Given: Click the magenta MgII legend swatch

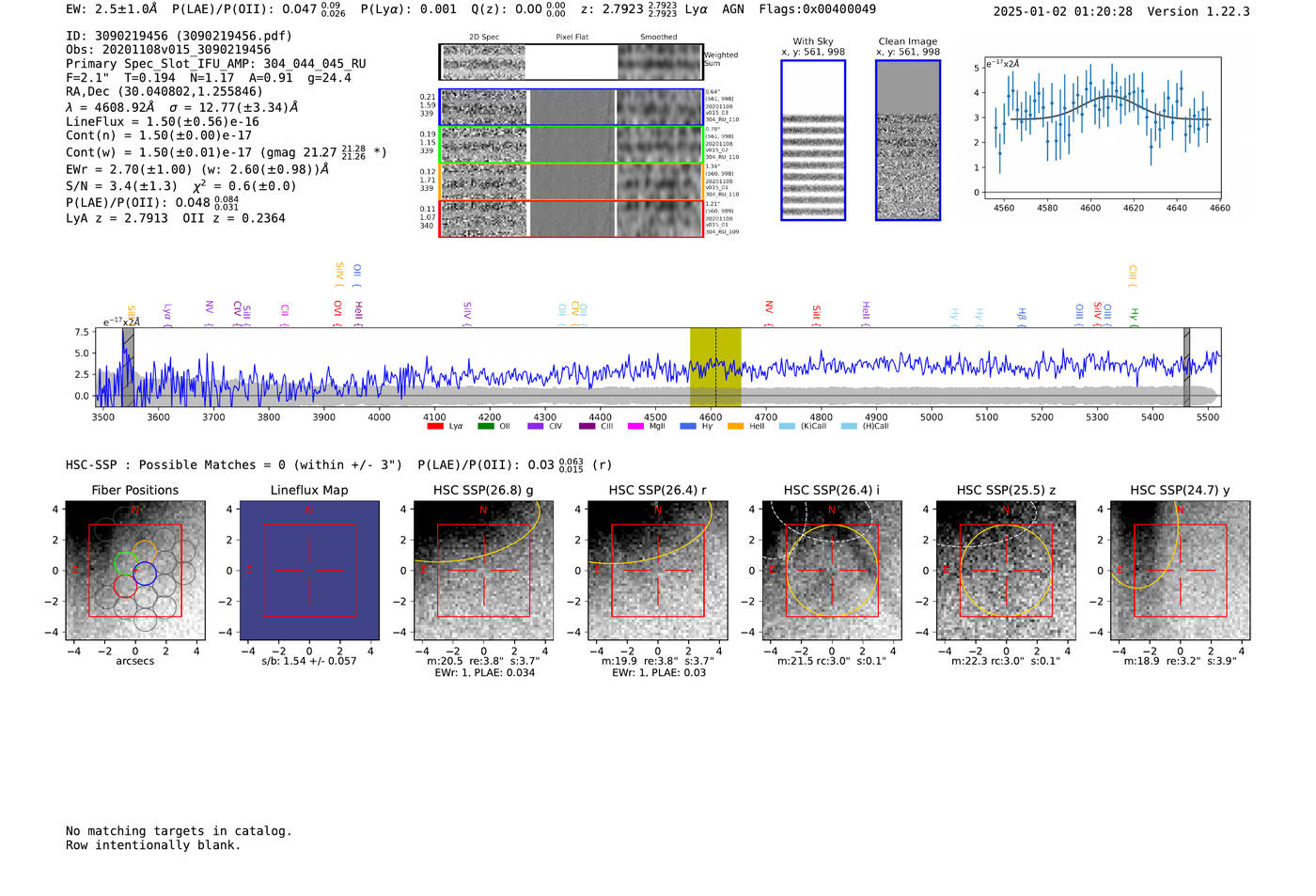Looking at the screenshot, I should pyautogui.click(x=635, y=427).
